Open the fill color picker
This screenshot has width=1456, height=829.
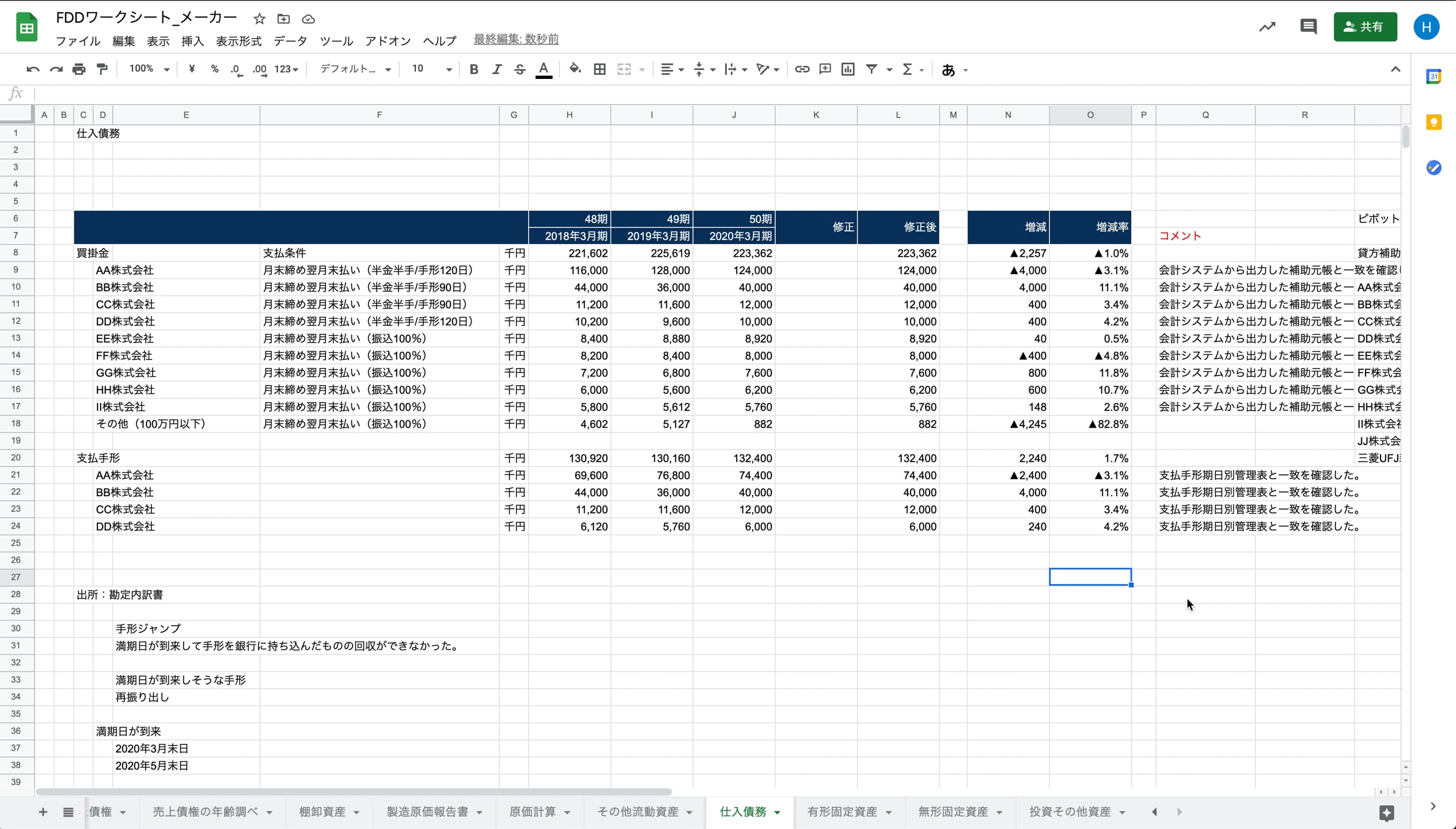click(574, 70)
